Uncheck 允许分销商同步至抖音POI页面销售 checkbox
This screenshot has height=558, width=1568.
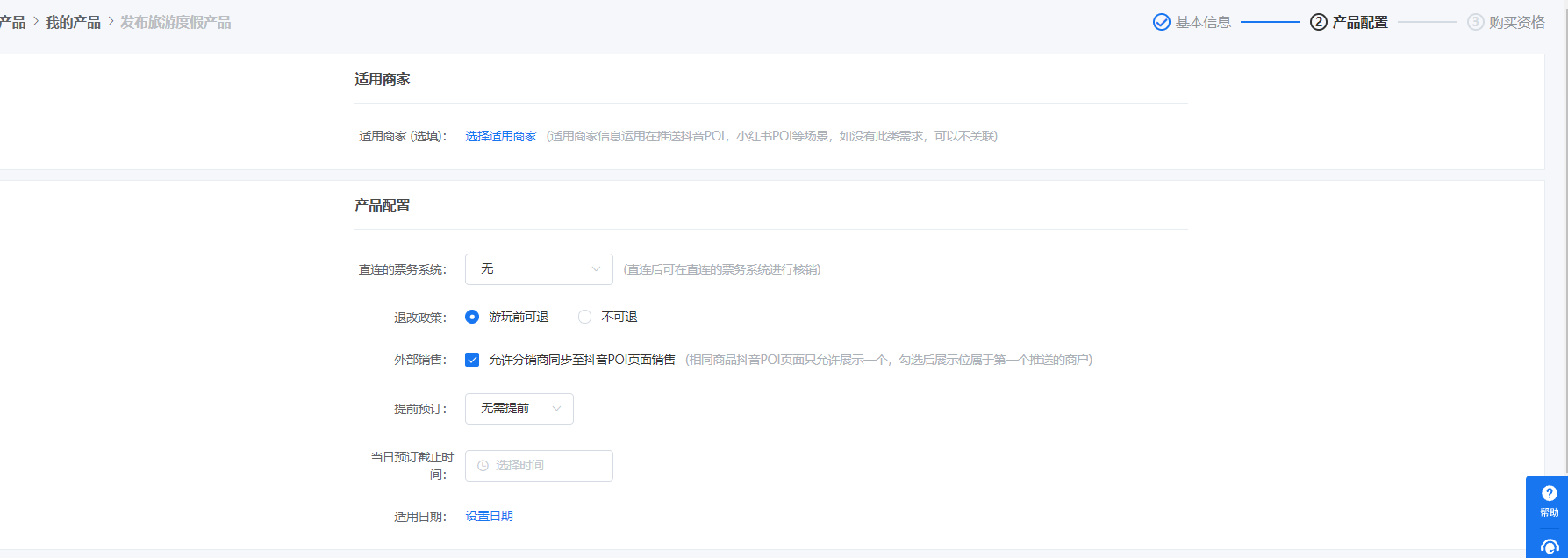tap(472, 360)
